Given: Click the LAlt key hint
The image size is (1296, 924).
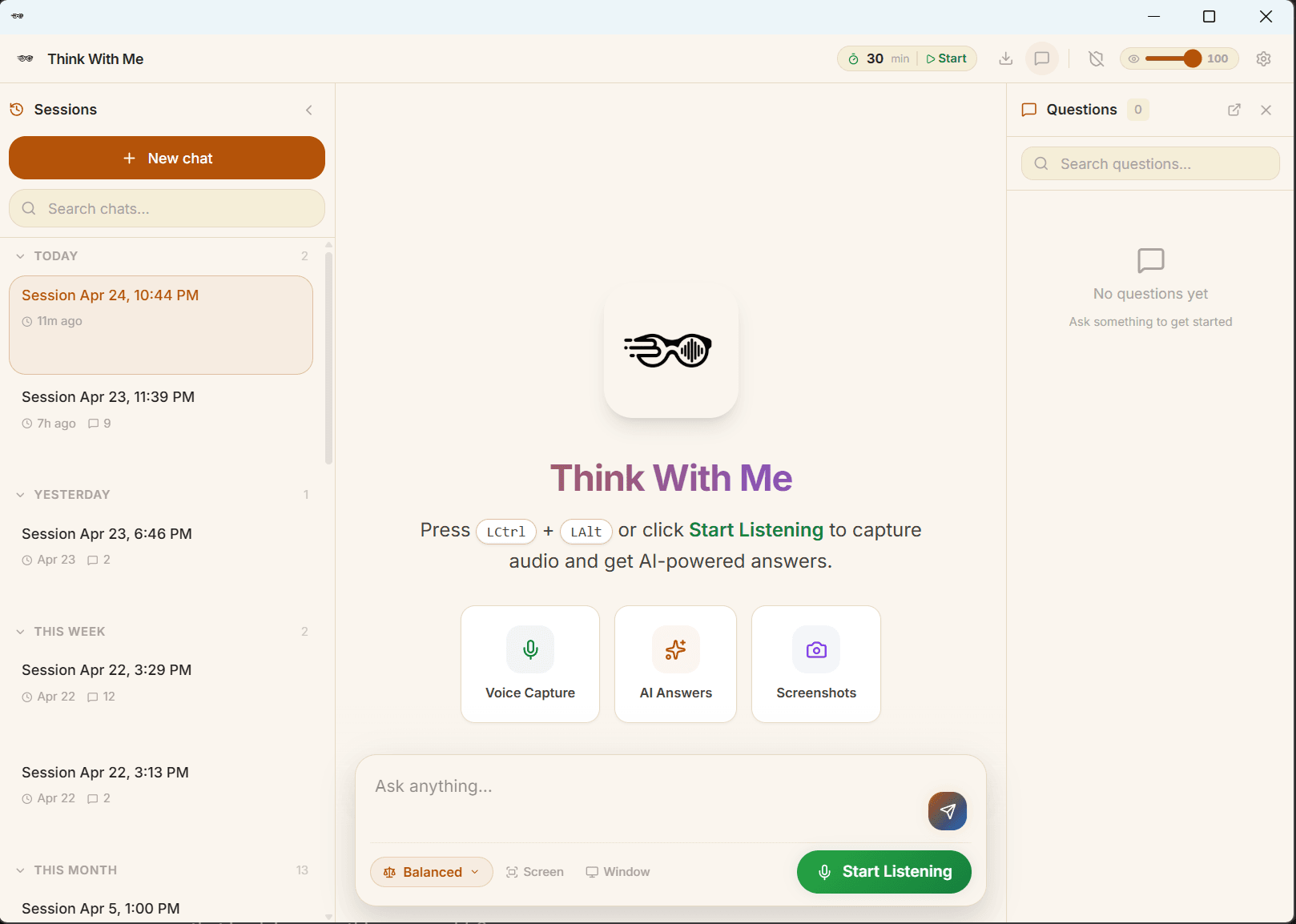Looking at the screenshot, I should pos(586,532).
